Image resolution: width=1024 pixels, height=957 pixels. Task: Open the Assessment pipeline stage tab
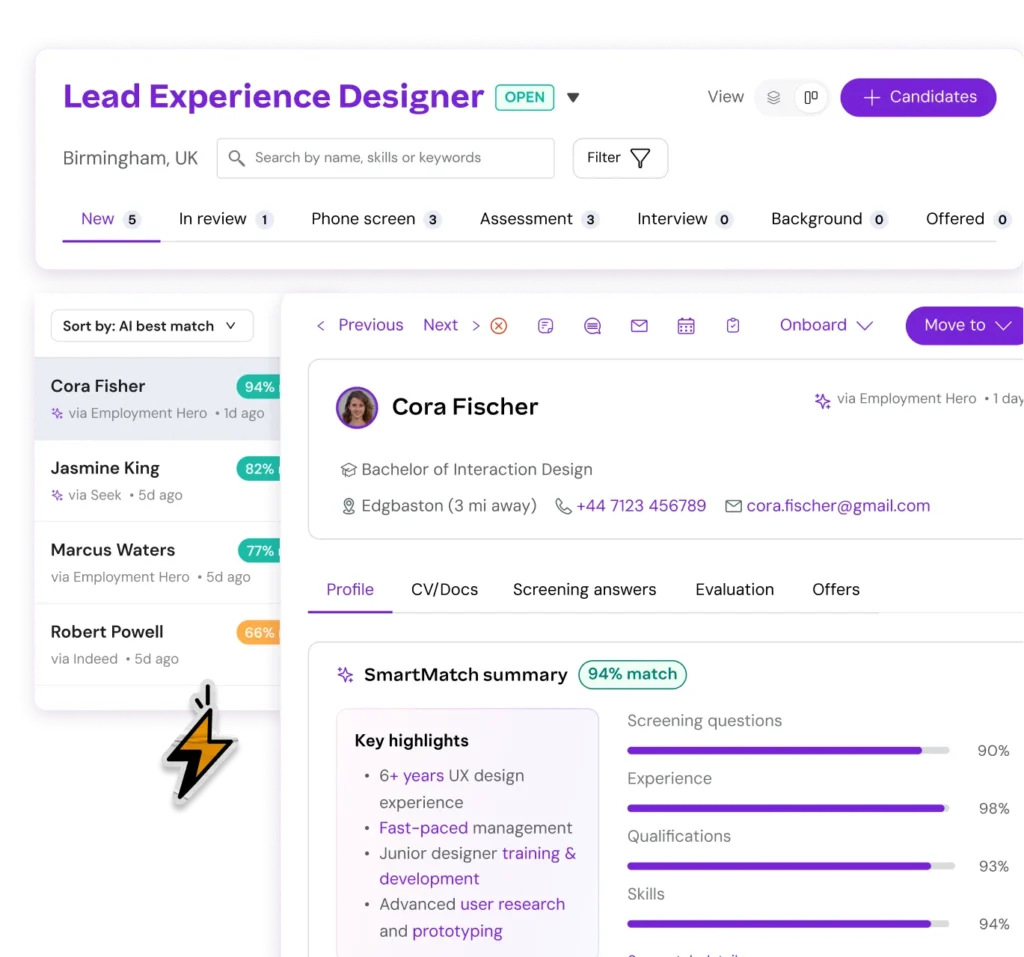pyautogui.click(x=526, y=219)
